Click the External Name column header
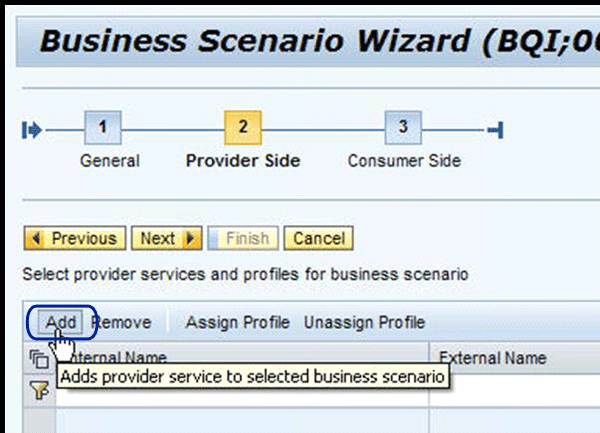The image size is (600, 433). point(492,358)
